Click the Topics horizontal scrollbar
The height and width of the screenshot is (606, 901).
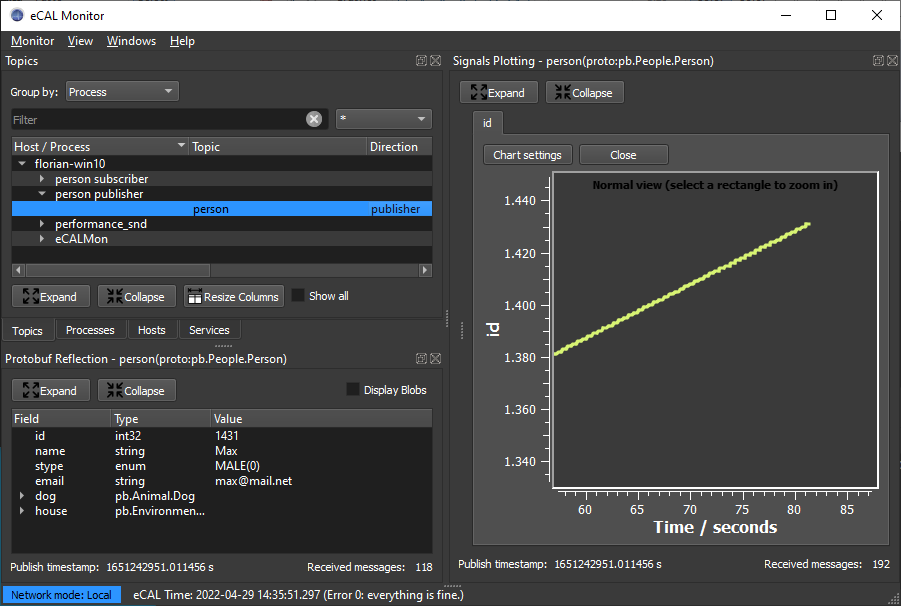point(118,270)
